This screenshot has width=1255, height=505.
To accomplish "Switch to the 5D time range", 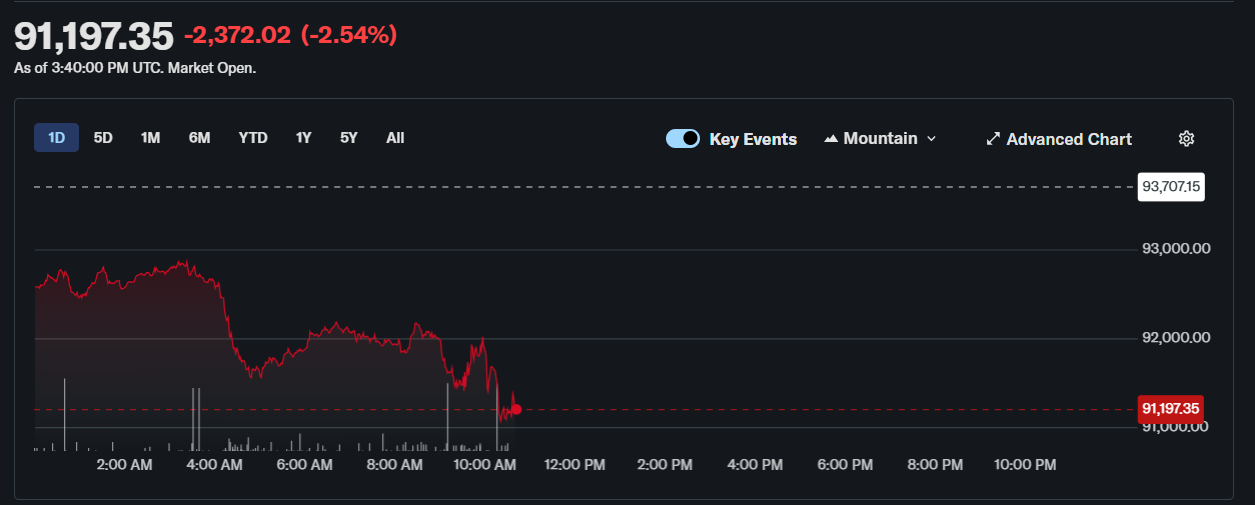I will tap(103, 138).
